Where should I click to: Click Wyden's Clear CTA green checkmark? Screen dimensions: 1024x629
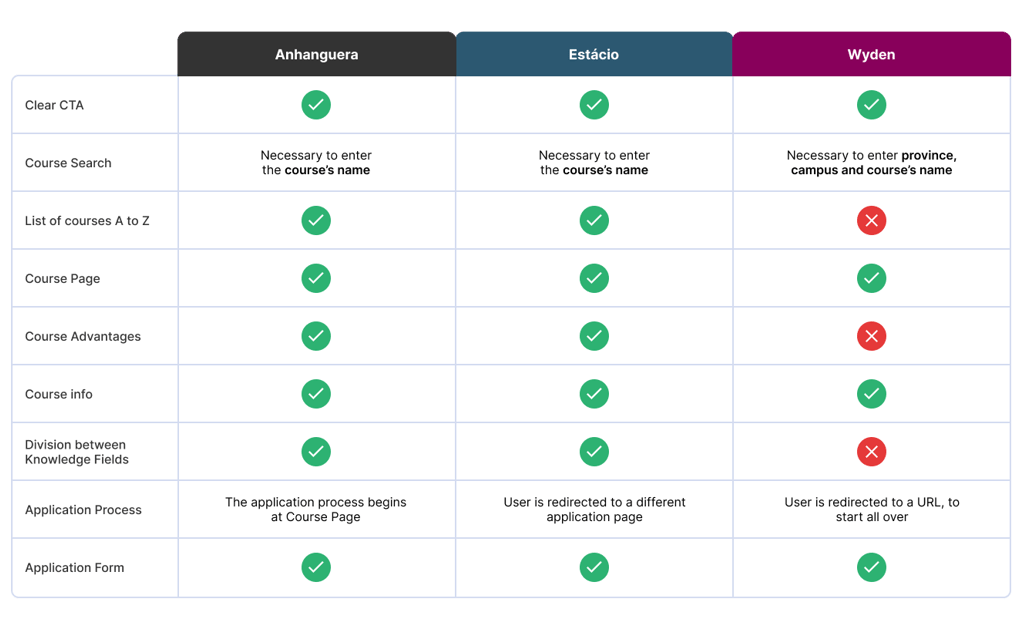(871, 105)
